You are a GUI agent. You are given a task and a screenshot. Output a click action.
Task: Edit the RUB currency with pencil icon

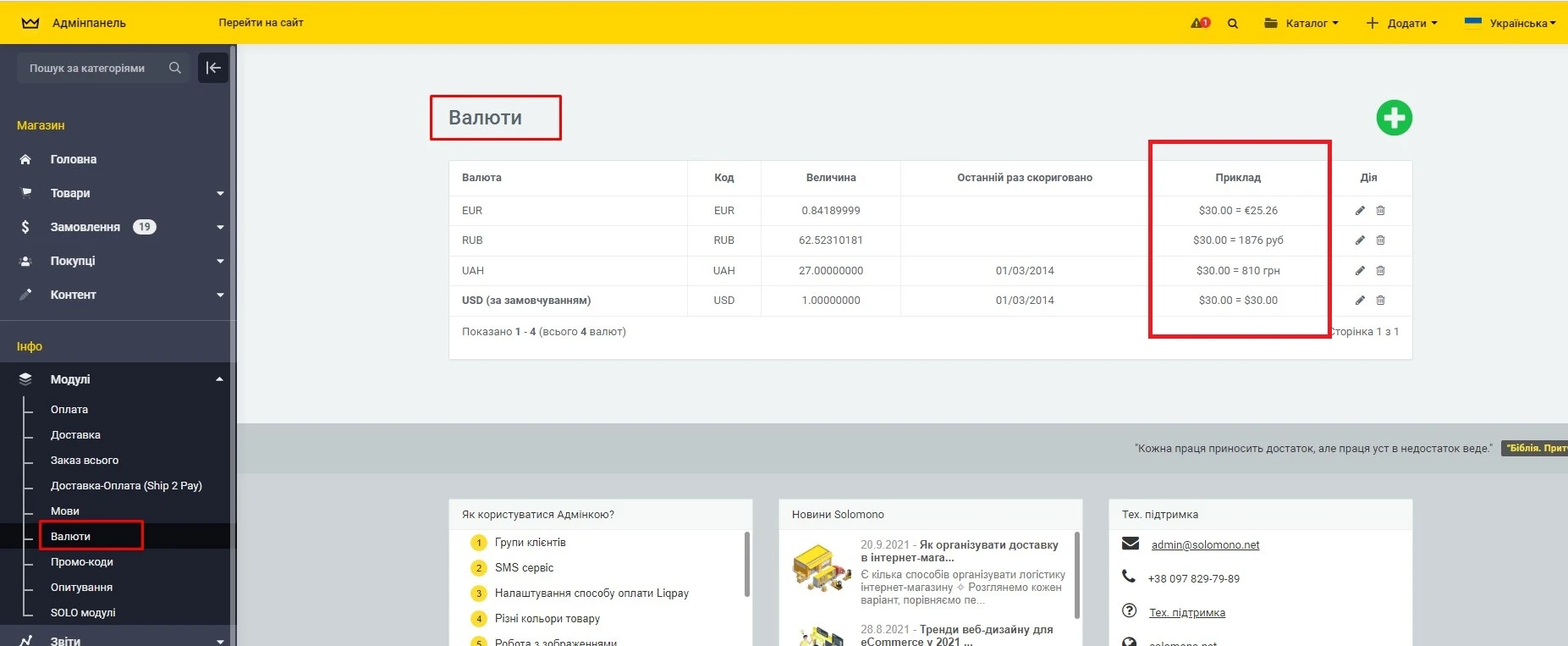(1360, 240)
